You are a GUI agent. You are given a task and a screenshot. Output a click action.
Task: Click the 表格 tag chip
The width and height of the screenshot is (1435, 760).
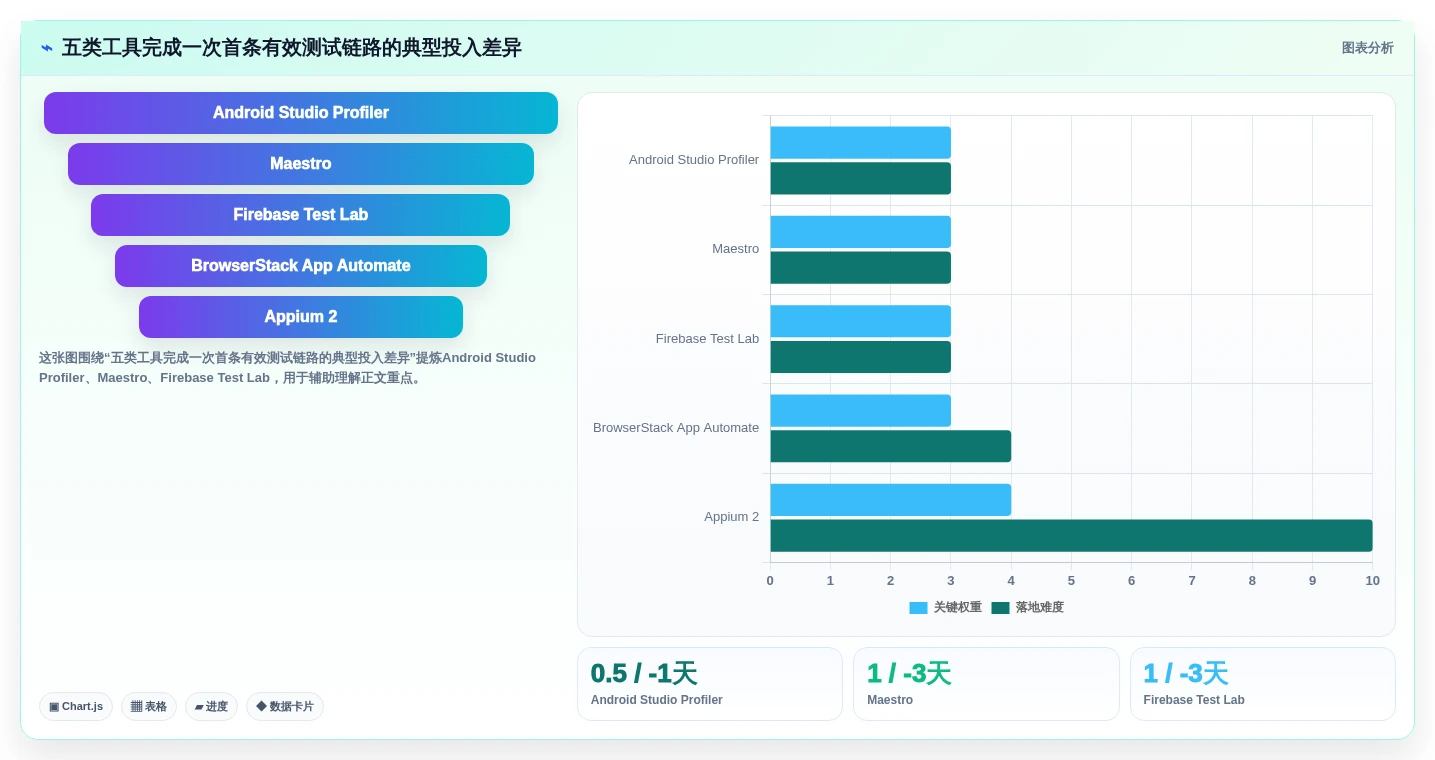click(149, 706)
